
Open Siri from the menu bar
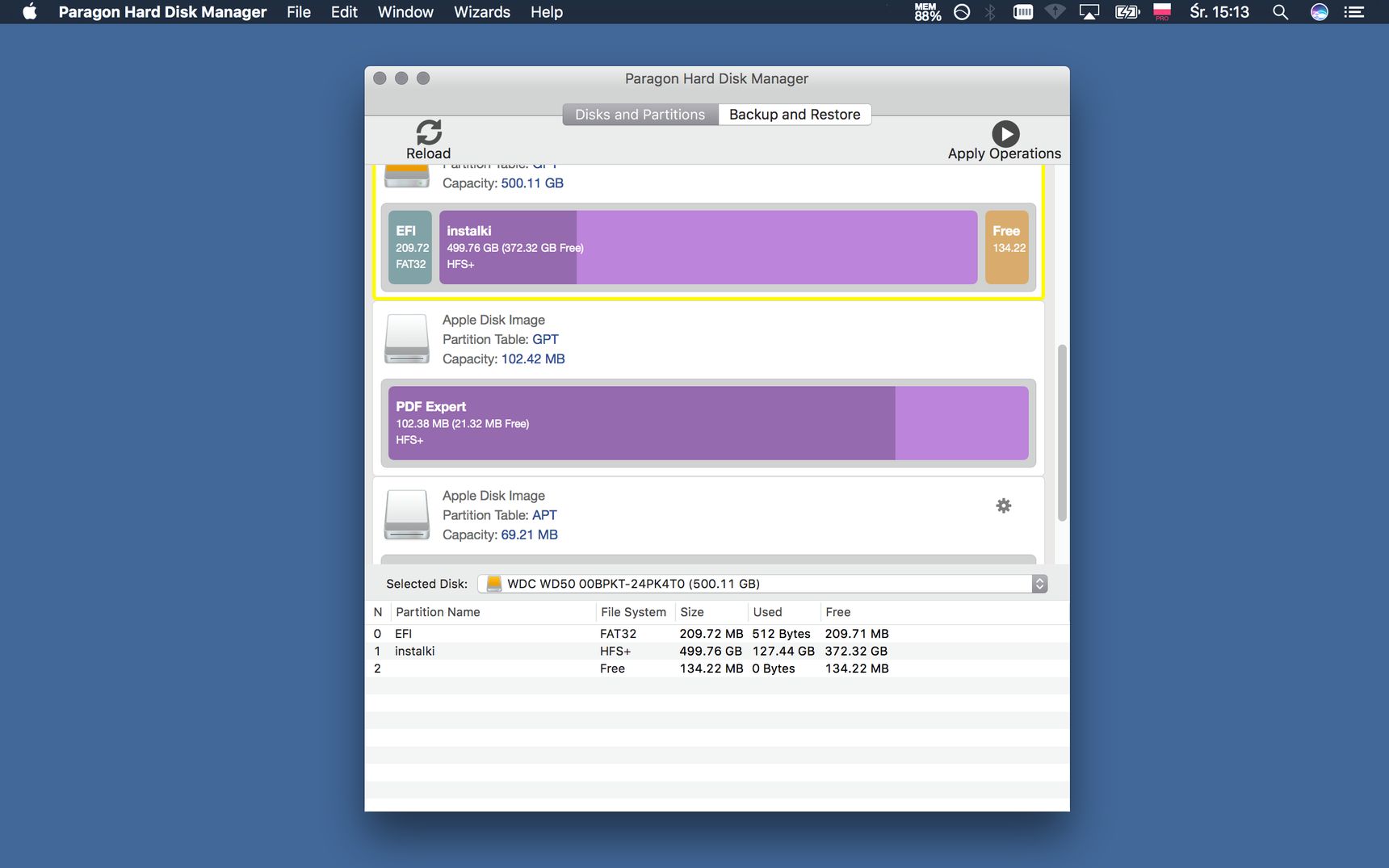(1319, 11)
